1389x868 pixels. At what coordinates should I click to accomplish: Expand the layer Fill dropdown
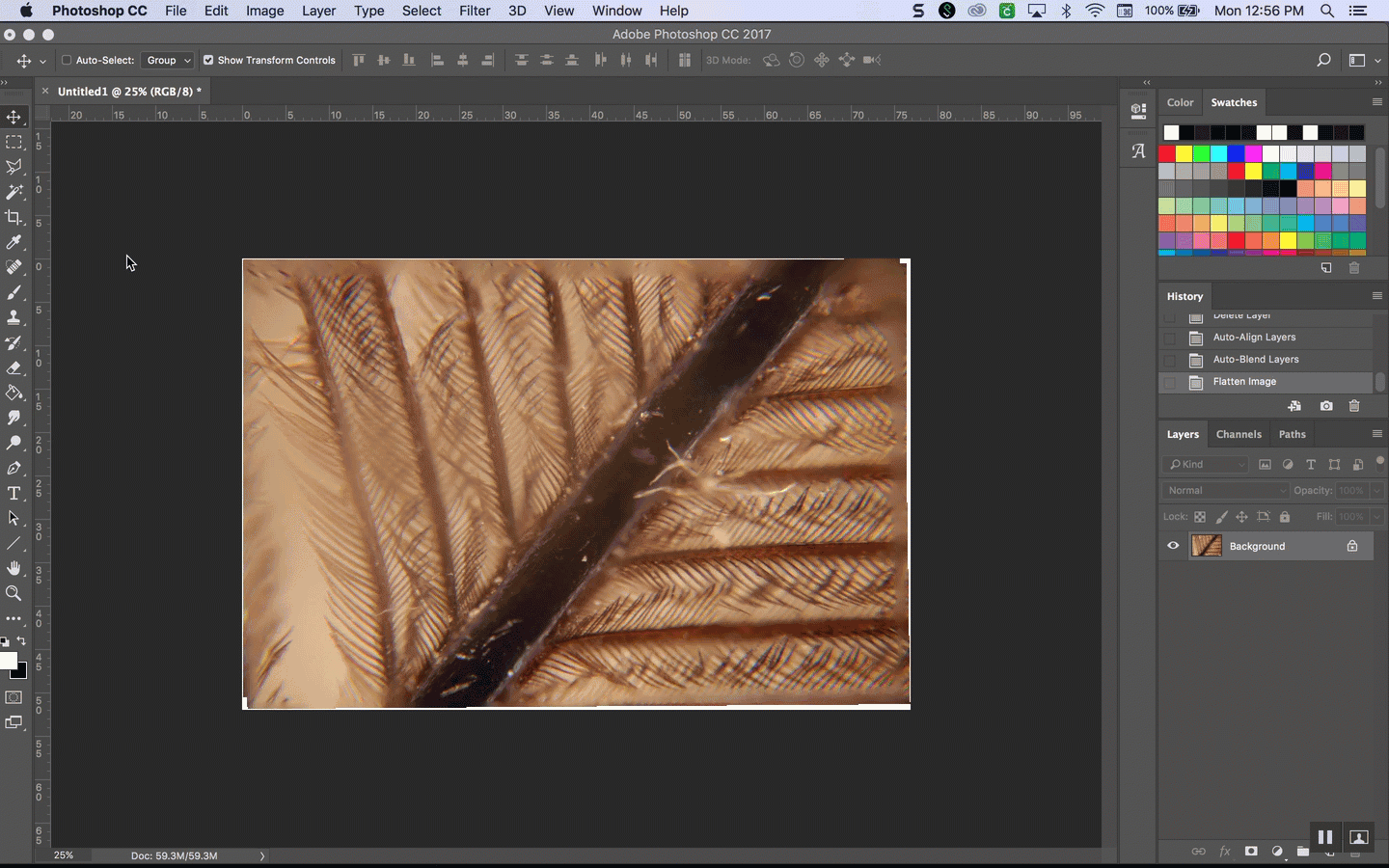point(1376,517)
